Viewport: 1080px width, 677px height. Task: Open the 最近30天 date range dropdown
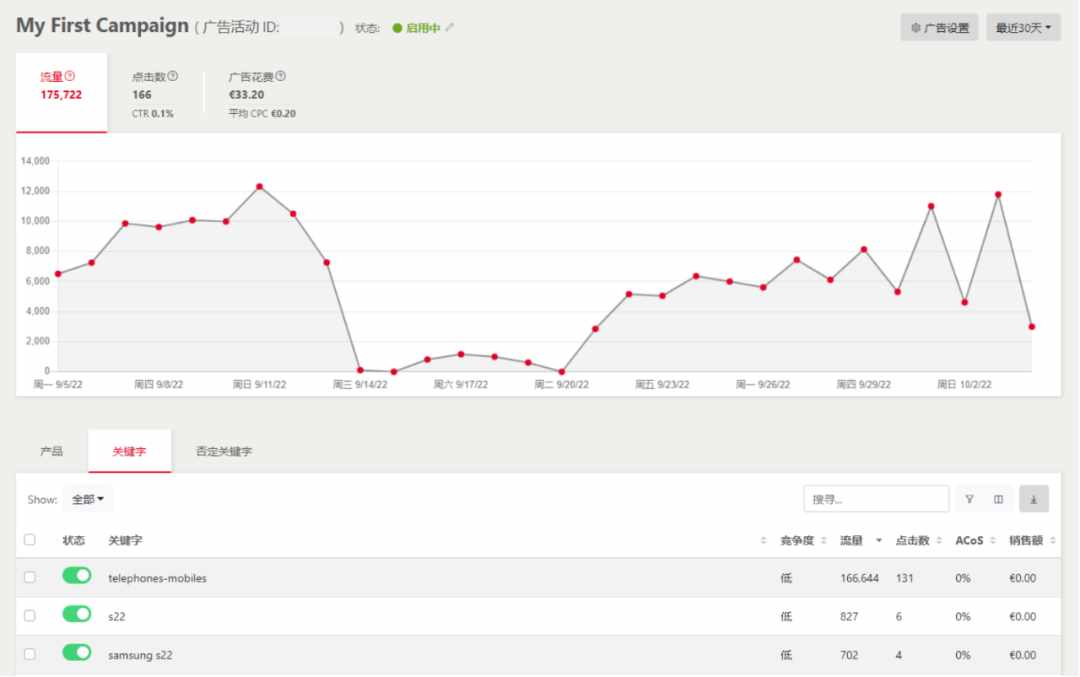(x=1023, y=28)
